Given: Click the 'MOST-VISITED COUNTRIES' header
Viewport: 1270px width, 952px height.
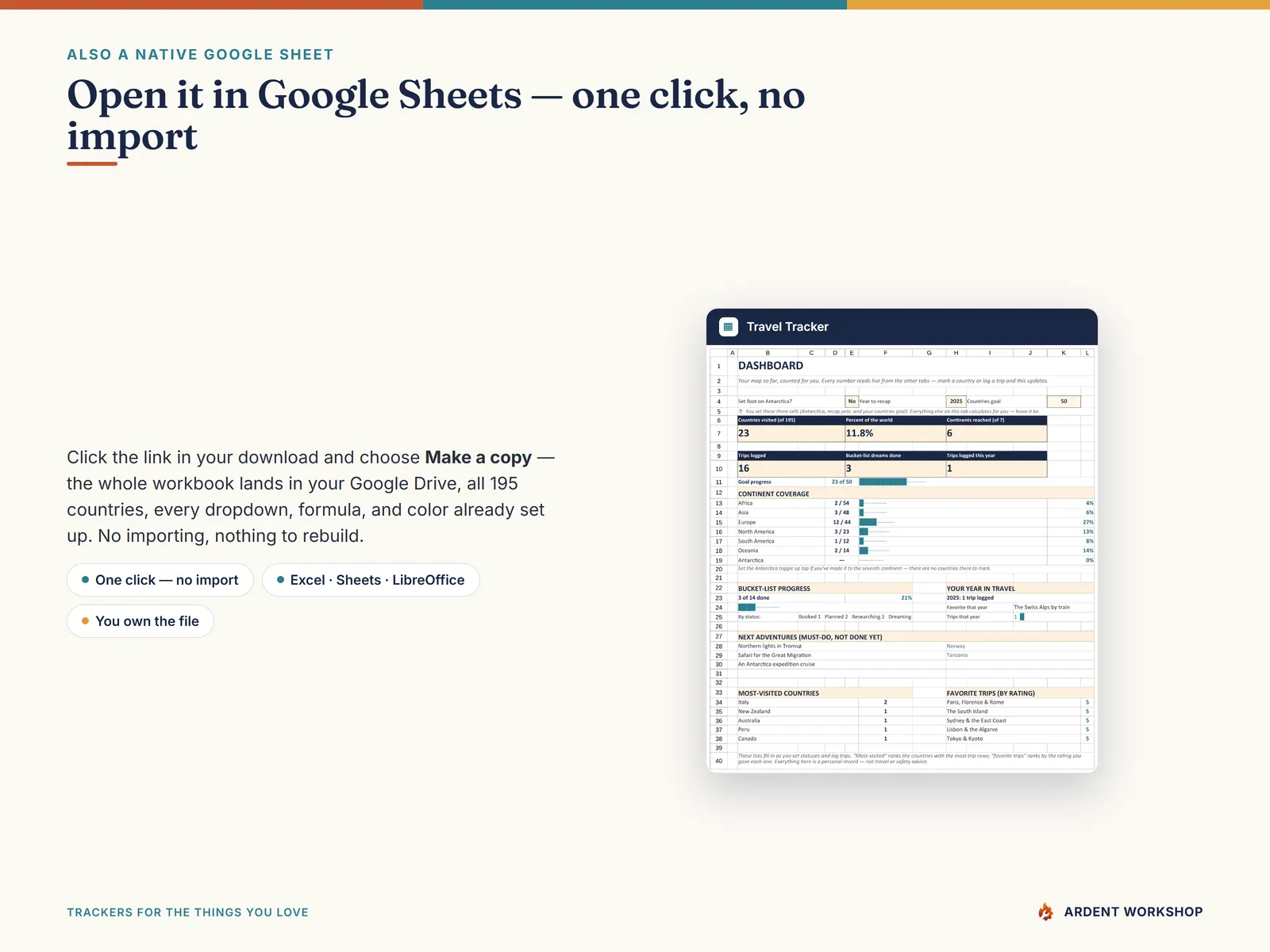Looking at the screenshot, I should 779,693.
